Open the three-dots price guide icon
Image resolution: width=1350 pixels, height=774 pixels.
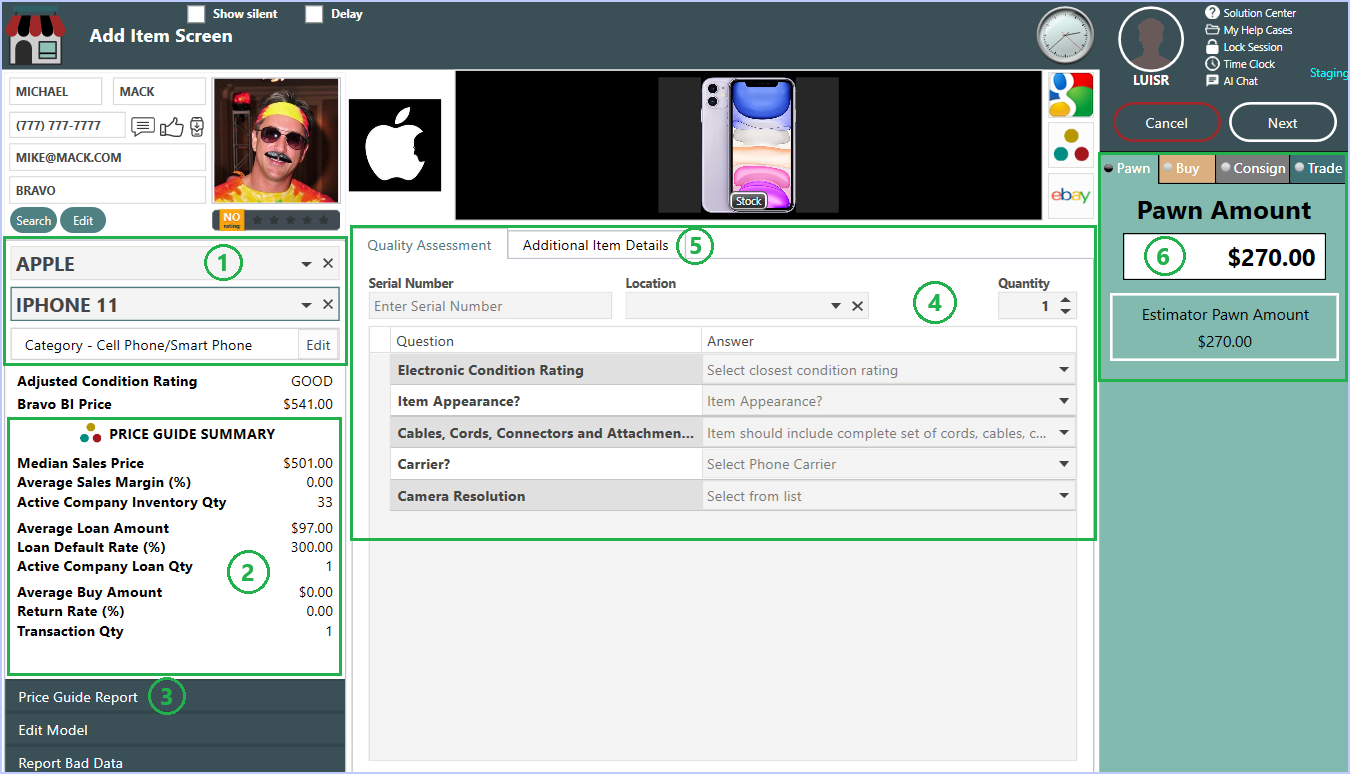tap(1070, 145)
